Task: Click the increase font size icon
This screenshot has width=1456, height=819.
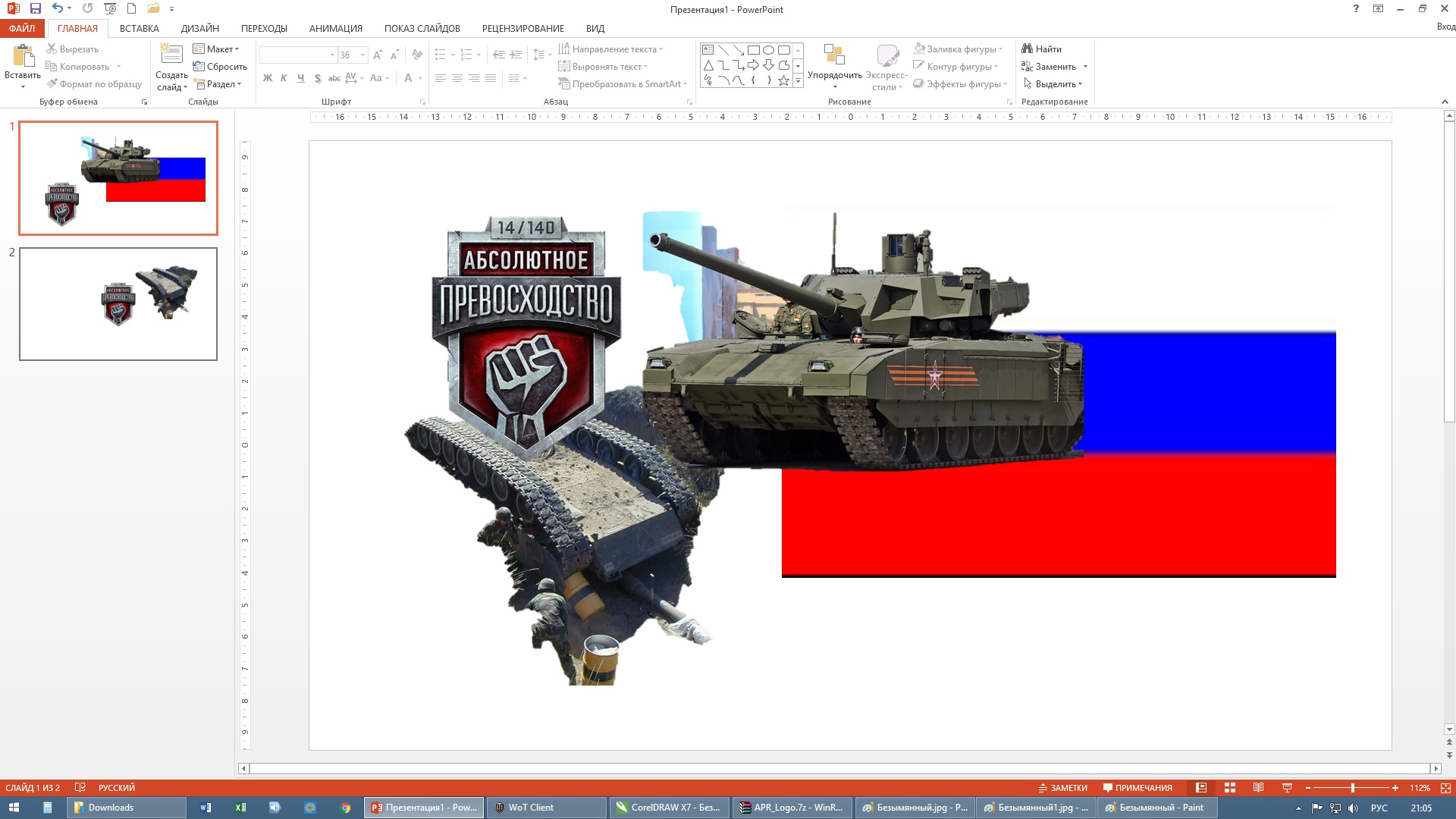Action: 378,55
